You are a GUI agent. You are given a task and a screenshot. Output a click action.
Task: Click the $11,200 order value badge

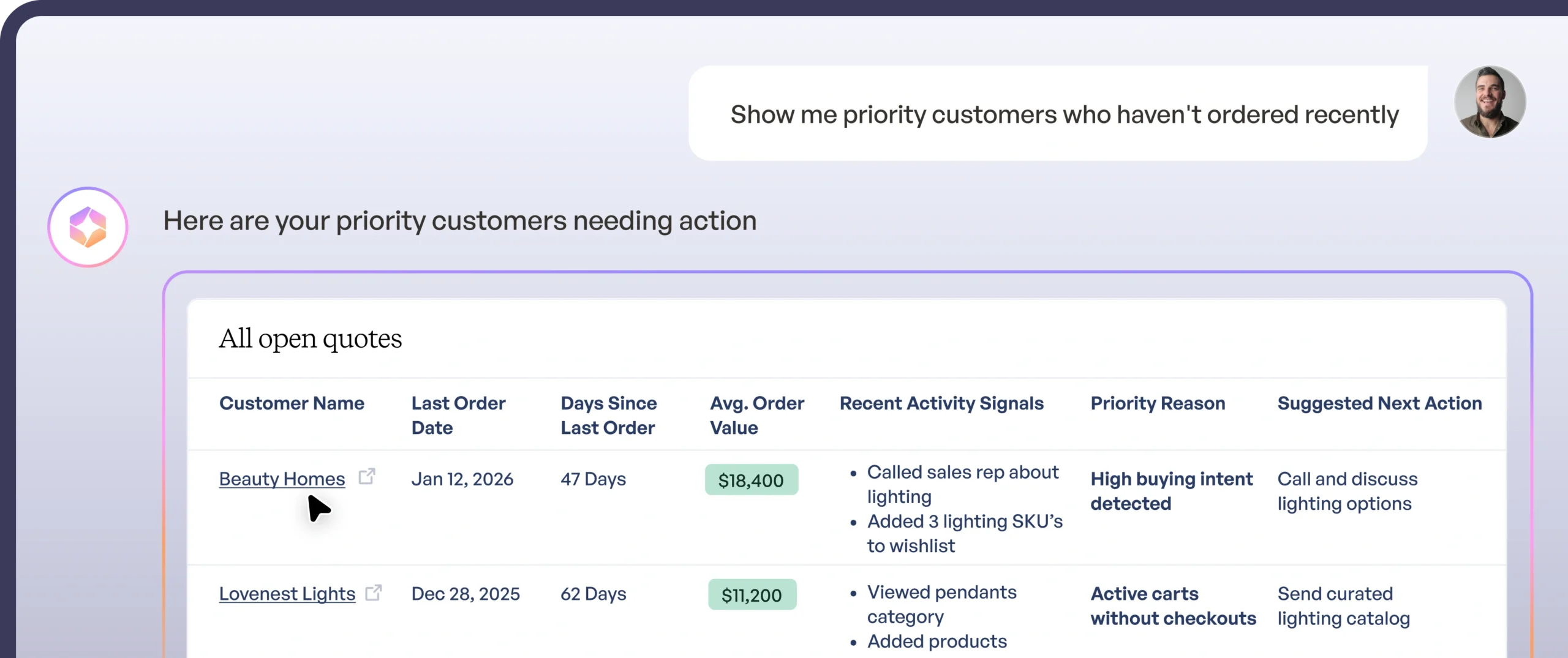pos(752,594)
